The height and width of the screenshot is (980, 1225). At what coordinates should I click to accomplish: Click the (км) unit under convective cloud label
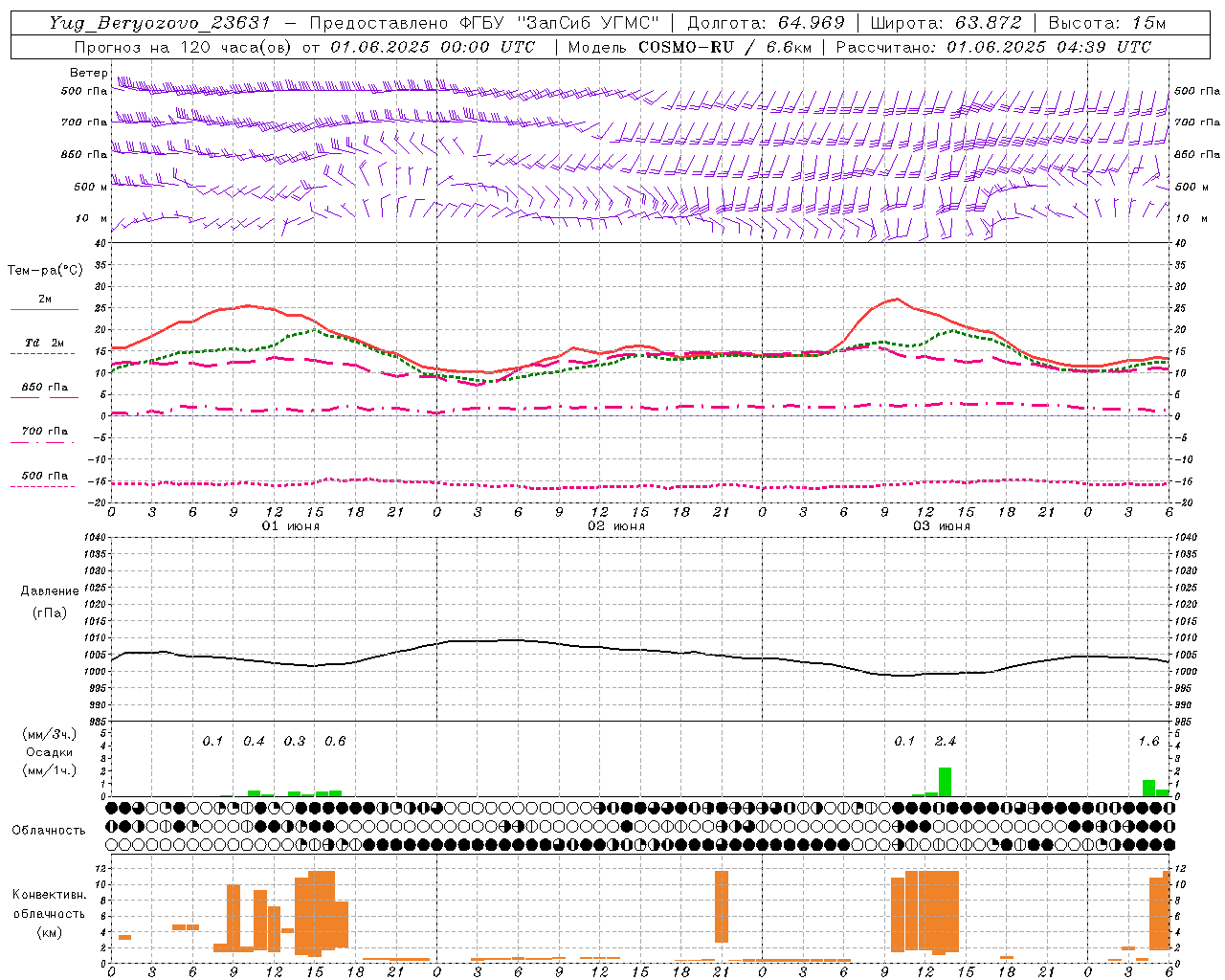click(49, 932)
